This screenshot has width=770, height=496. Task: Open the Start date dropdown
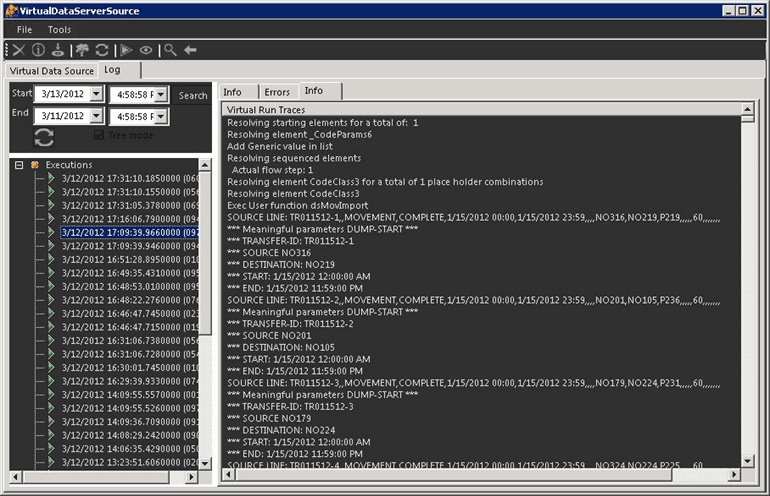click(97, 93)
